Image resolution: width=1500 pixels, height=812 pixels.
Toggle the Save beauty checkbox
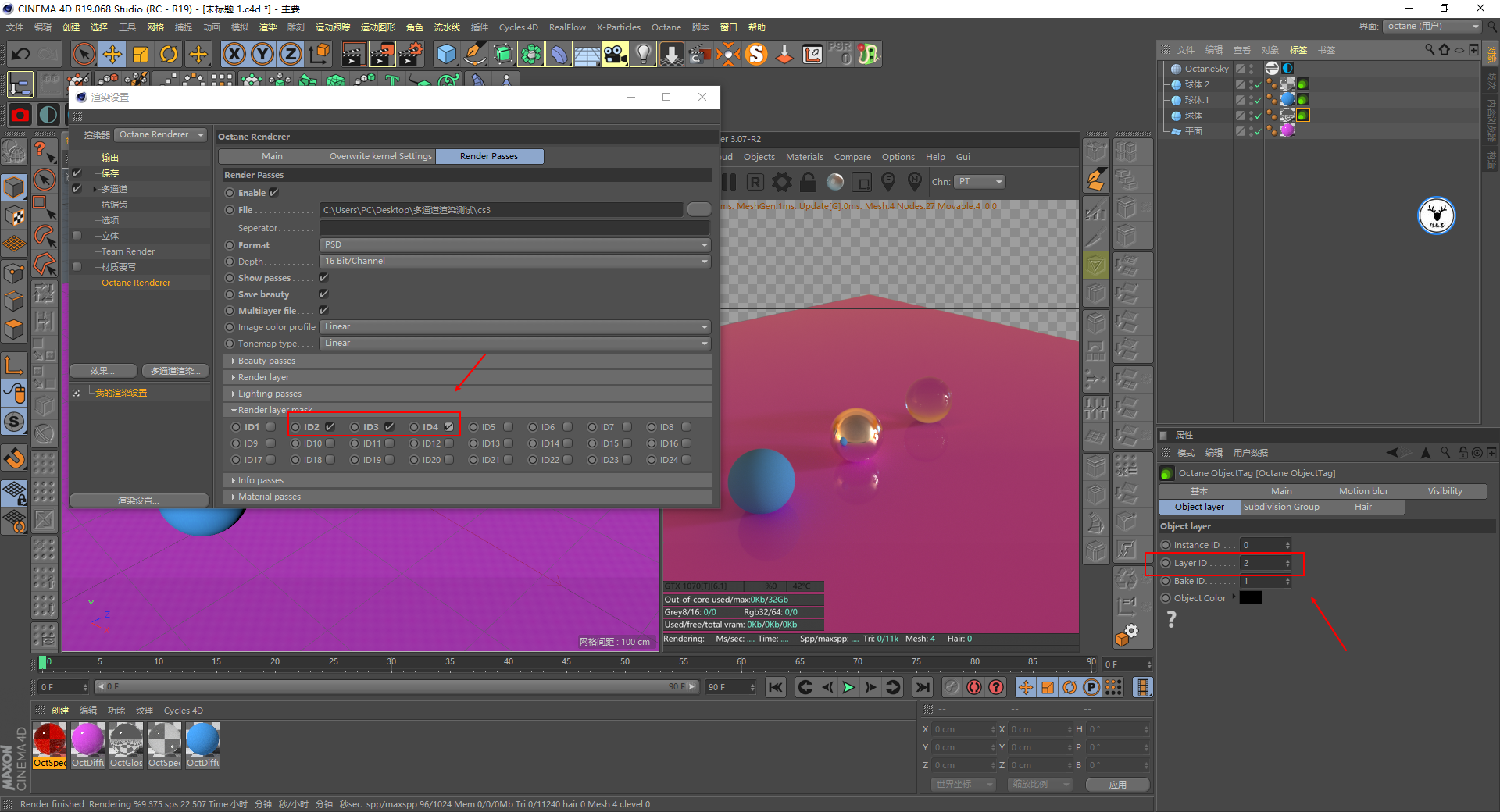coord(323,294)
